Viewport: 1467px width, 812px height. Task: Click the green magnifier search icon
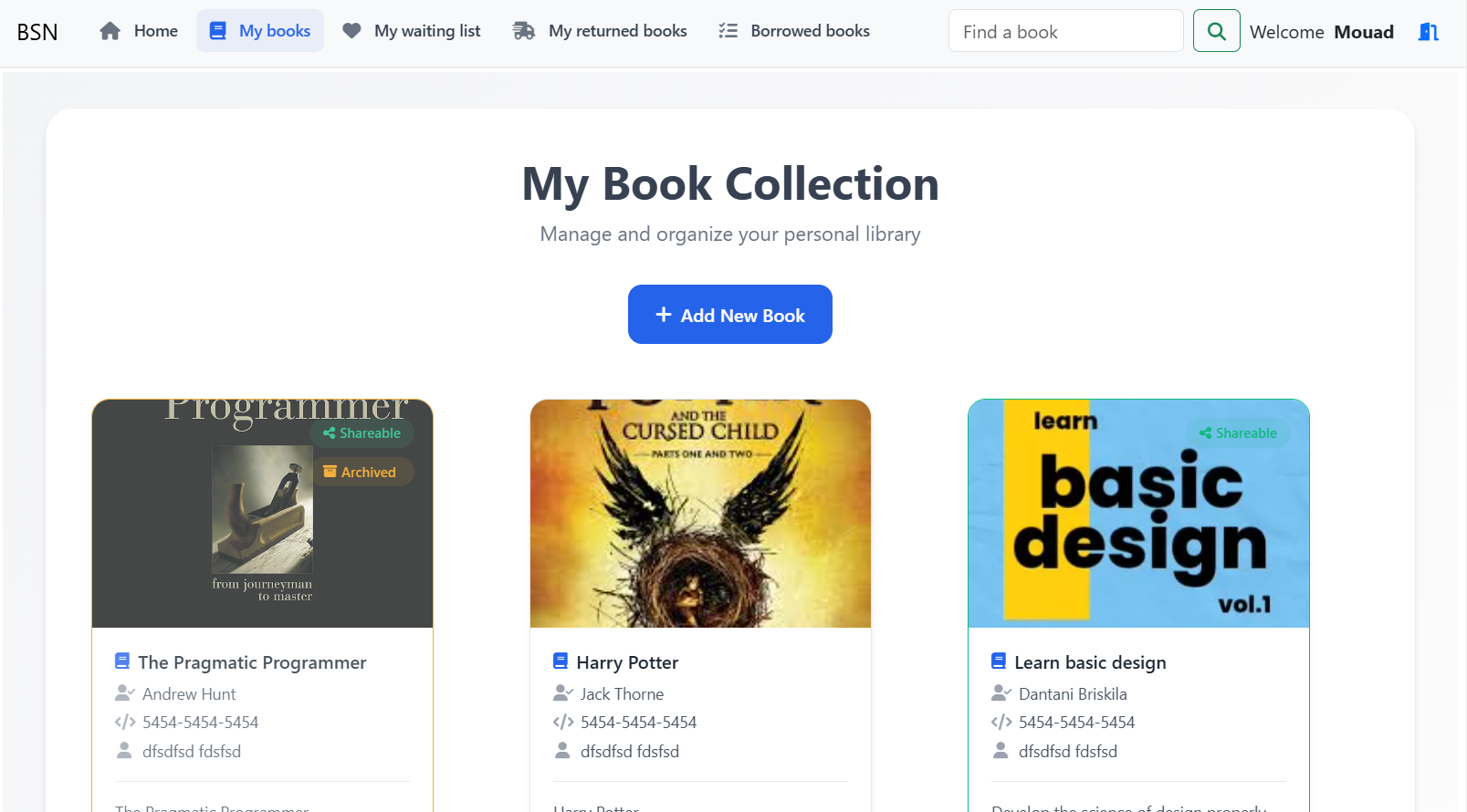pos(1216,30)
